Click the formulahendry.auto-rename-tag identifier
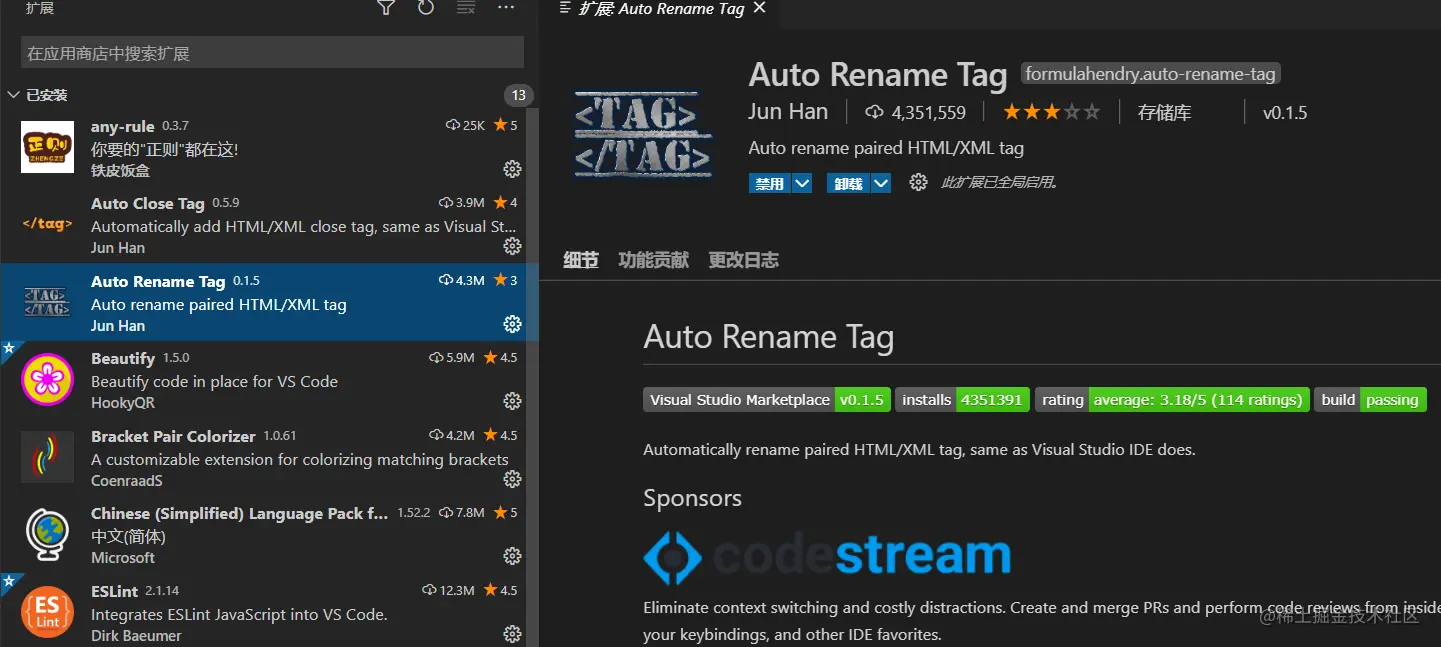1441x647 pixels. pyautogui.click(x=1151, y=74)
